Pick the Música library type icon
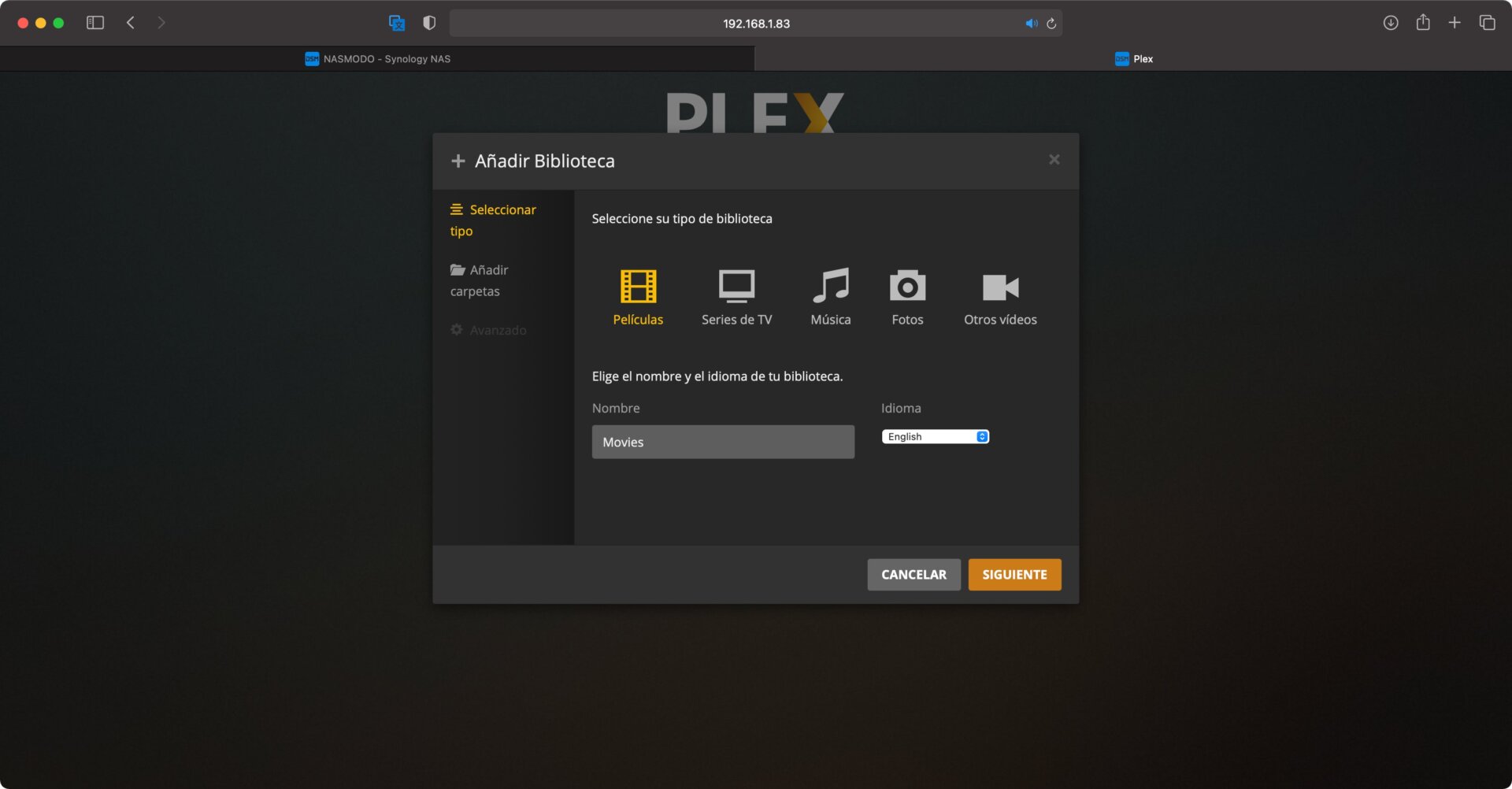The width and height of the screenshot is (1512, 789). pos(830,287)
